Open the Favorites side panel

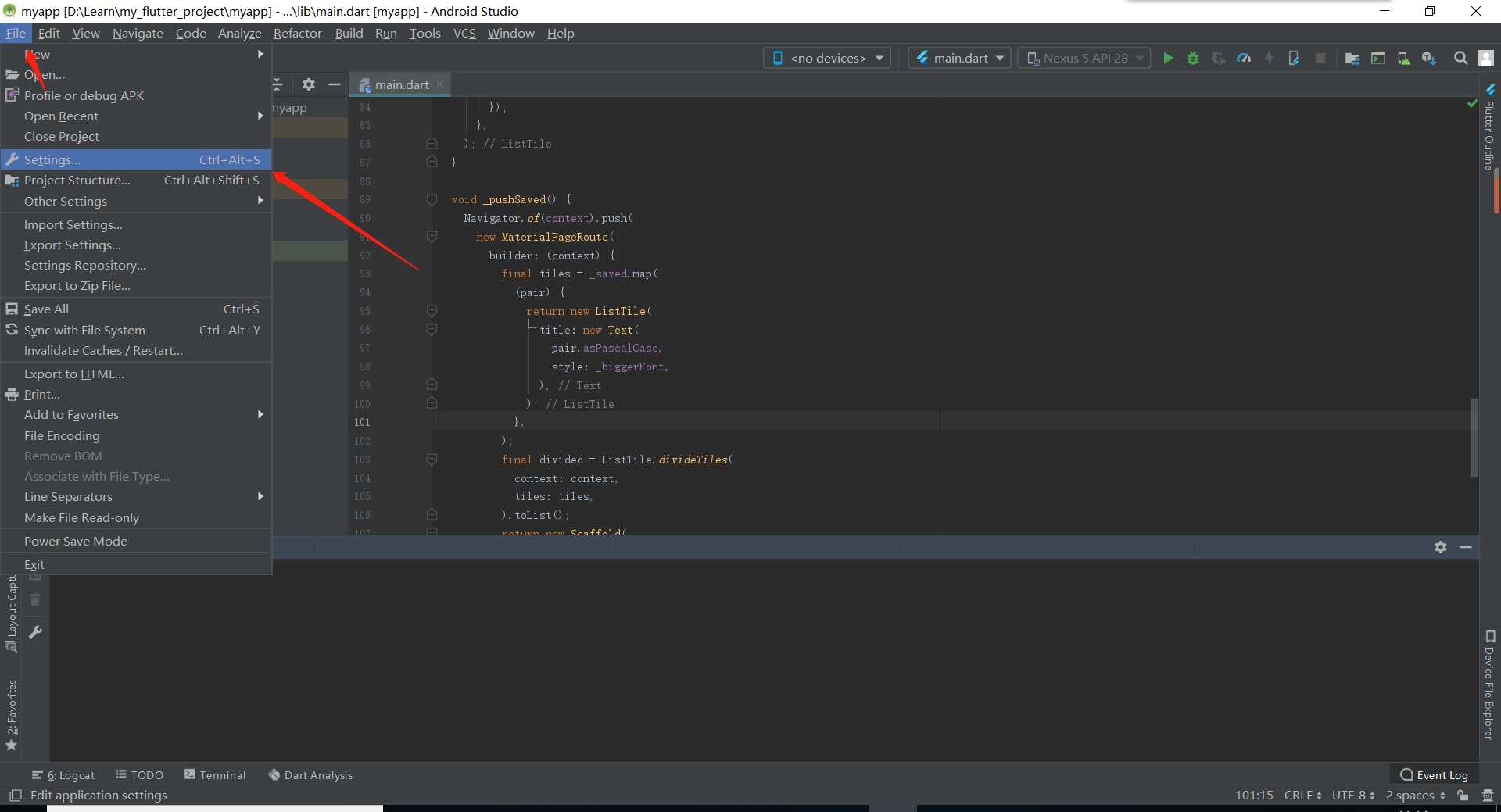point(11,715)
